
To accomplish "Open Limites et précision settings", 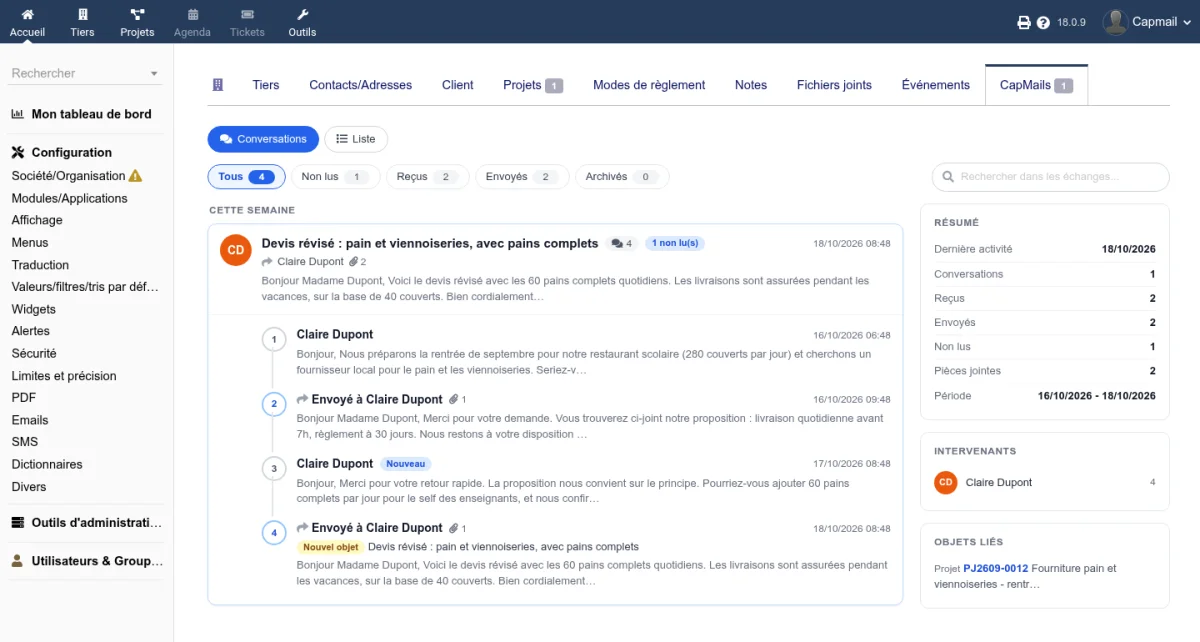I will 64,376.
